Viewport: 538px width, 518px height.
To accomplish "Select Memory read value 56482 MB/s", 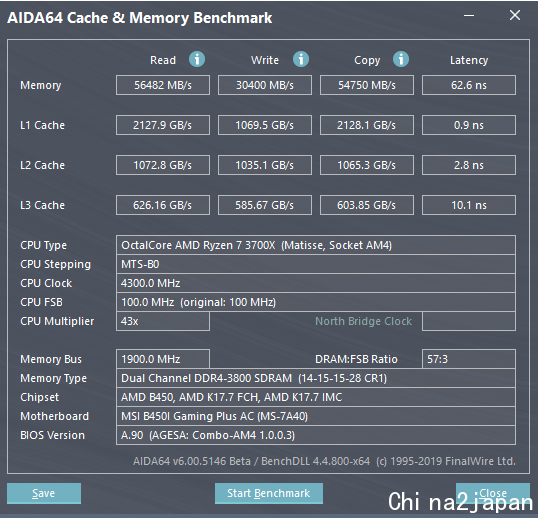I will pyautogui.click(x=163, y=85).
